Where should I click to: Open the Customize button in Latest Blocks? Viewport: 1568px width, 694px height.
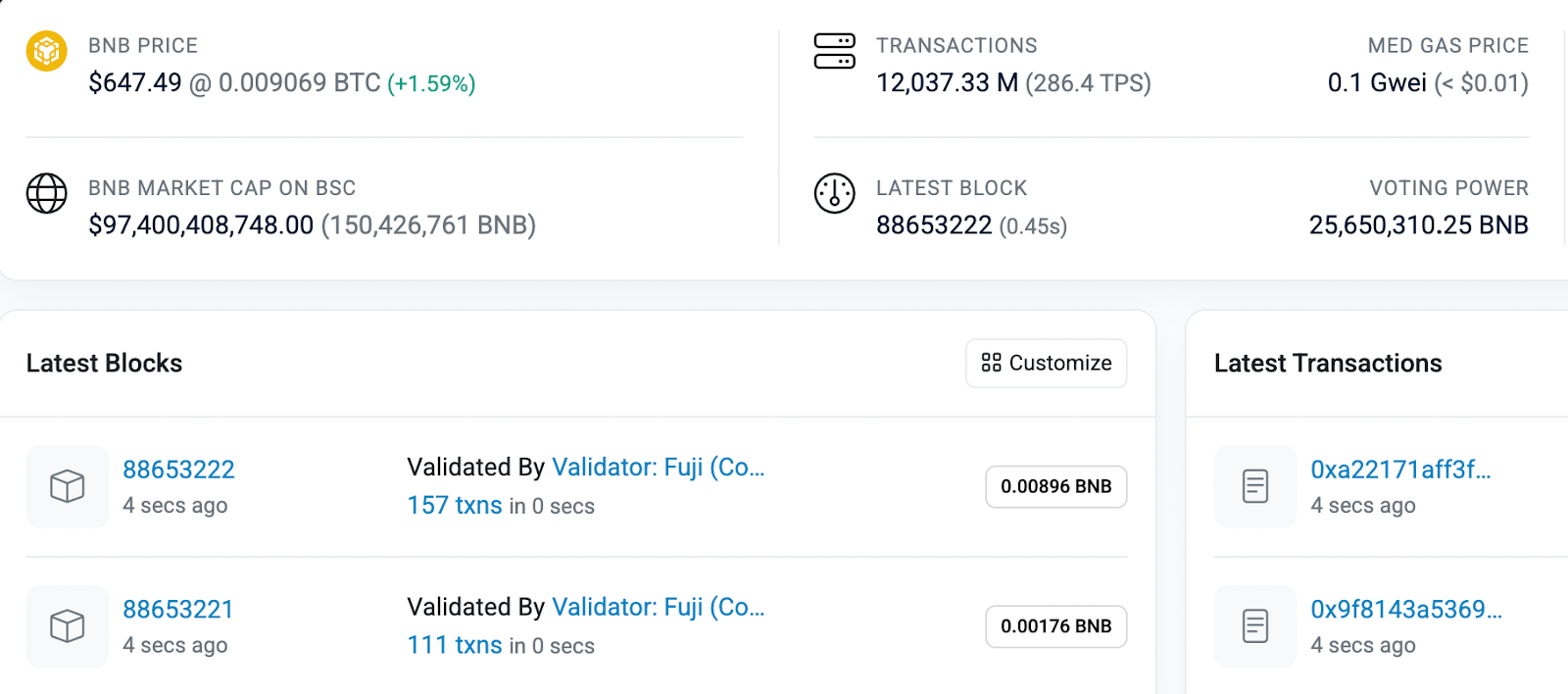point(1046,364)
